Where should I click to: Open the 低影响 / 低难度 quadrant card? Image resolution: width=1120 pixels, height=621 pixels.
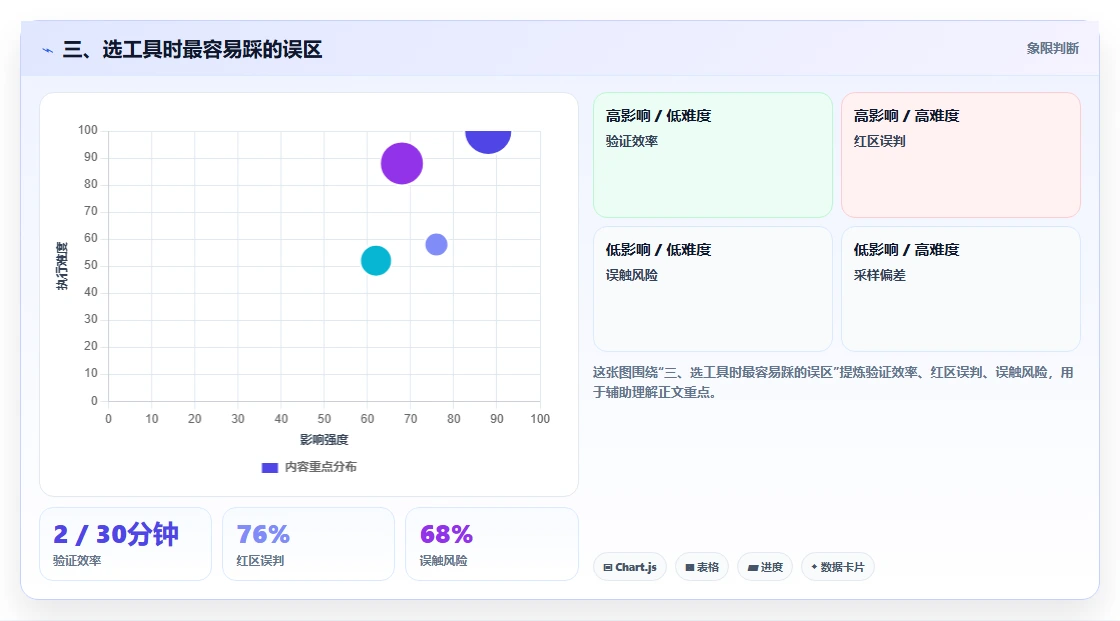[x=713, y=289]
